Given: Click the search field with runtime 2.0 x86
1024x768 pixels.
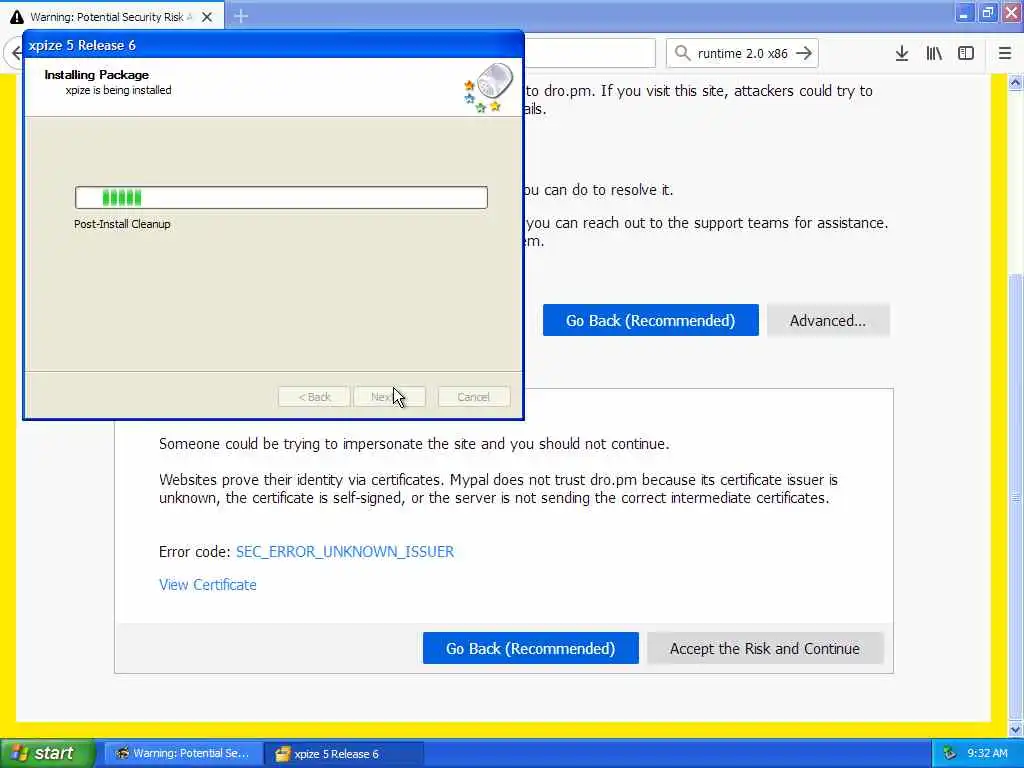Looking at the screenshot, I should coord(742,54).
